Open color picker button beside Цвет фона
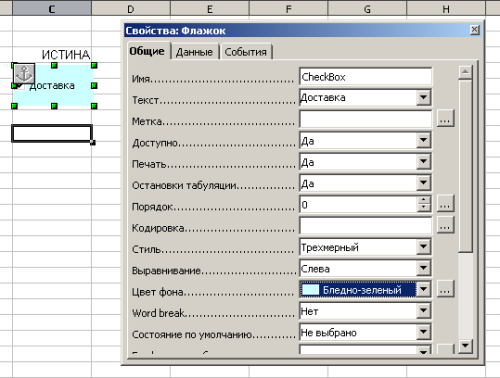 coord(445,289)
